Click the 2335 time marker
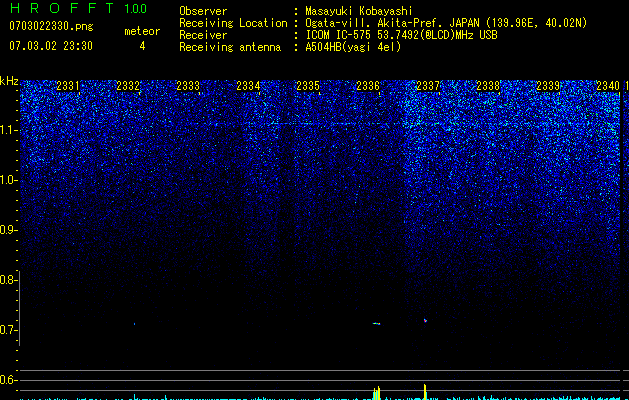Viewport: 629px width, 400px height. [x=308, y=86]
